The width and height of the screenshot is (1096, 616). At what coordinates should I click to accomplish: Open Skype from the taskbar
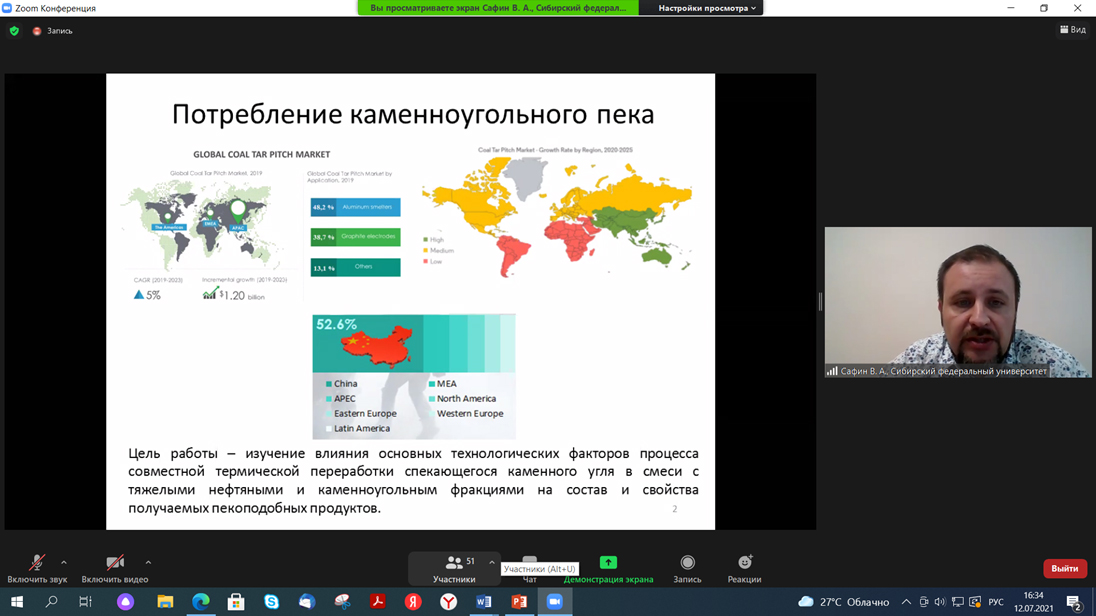point(271,602)
